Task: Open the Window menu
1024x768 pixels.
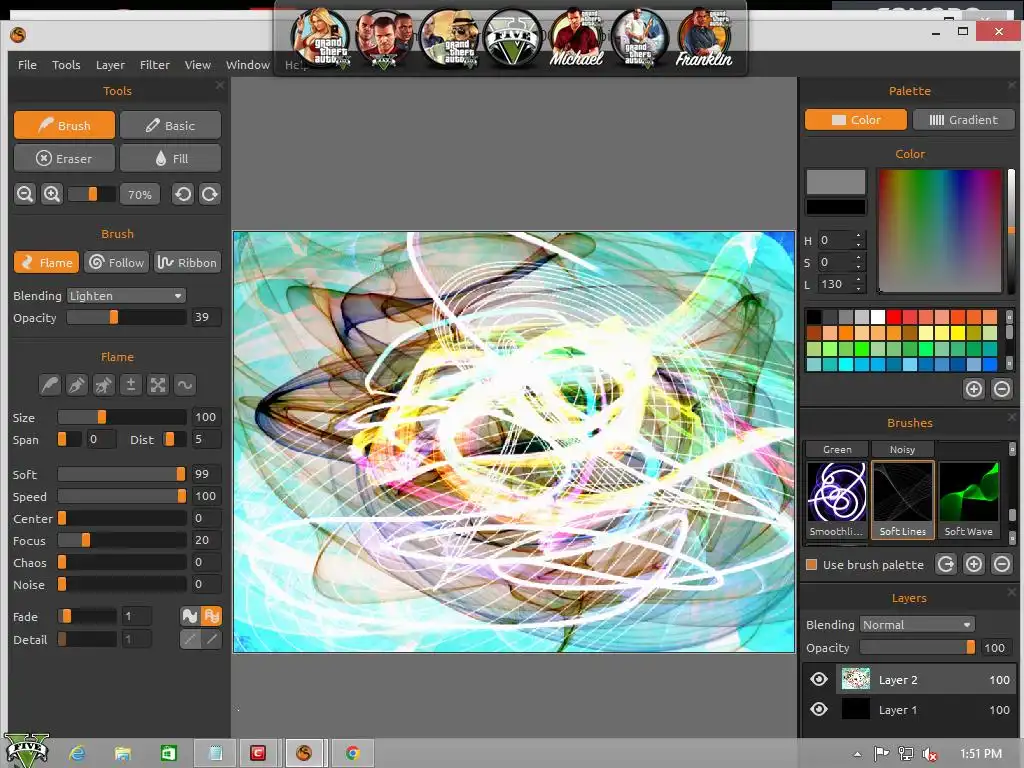Action: (x=248, y=65)
